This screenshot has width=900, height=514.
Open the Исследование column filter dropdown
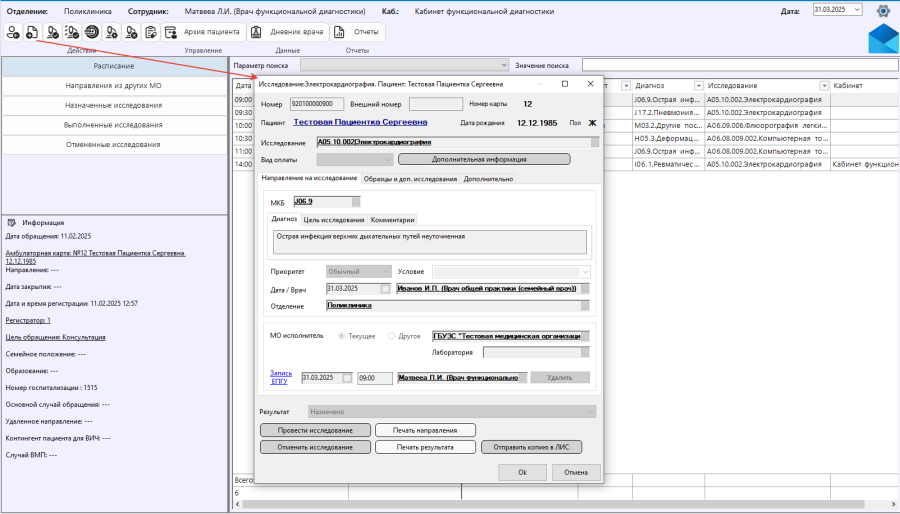[824, 85]
